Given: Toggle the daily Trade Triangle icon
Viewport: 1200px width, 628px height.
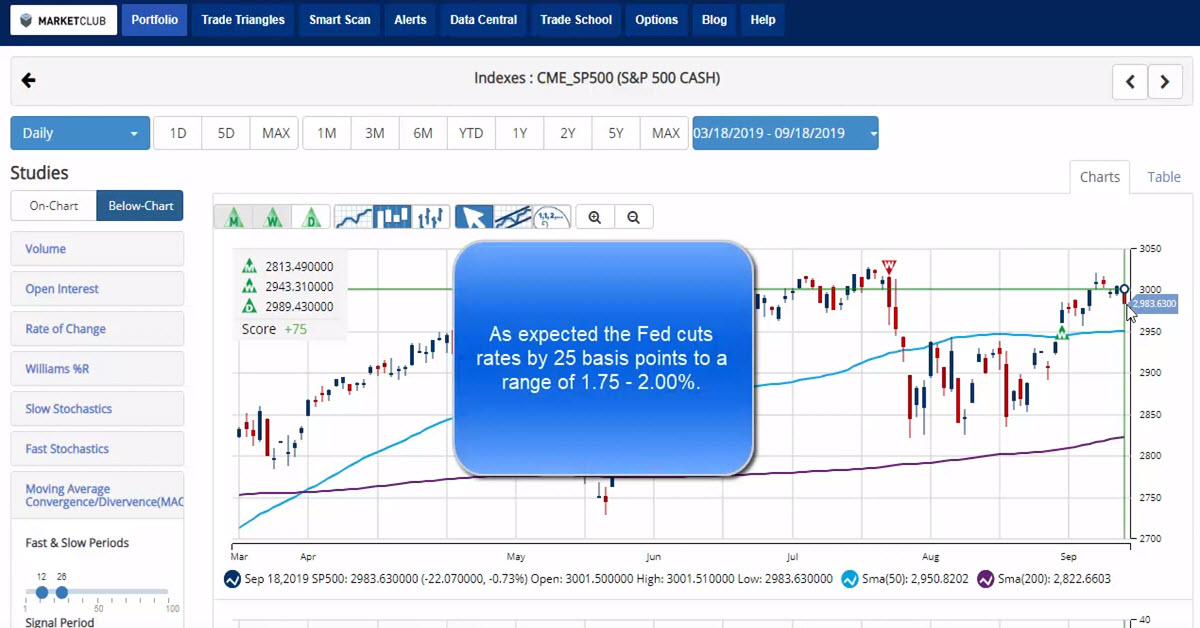Looking at the screenshot, I should (x=311, y=217).
